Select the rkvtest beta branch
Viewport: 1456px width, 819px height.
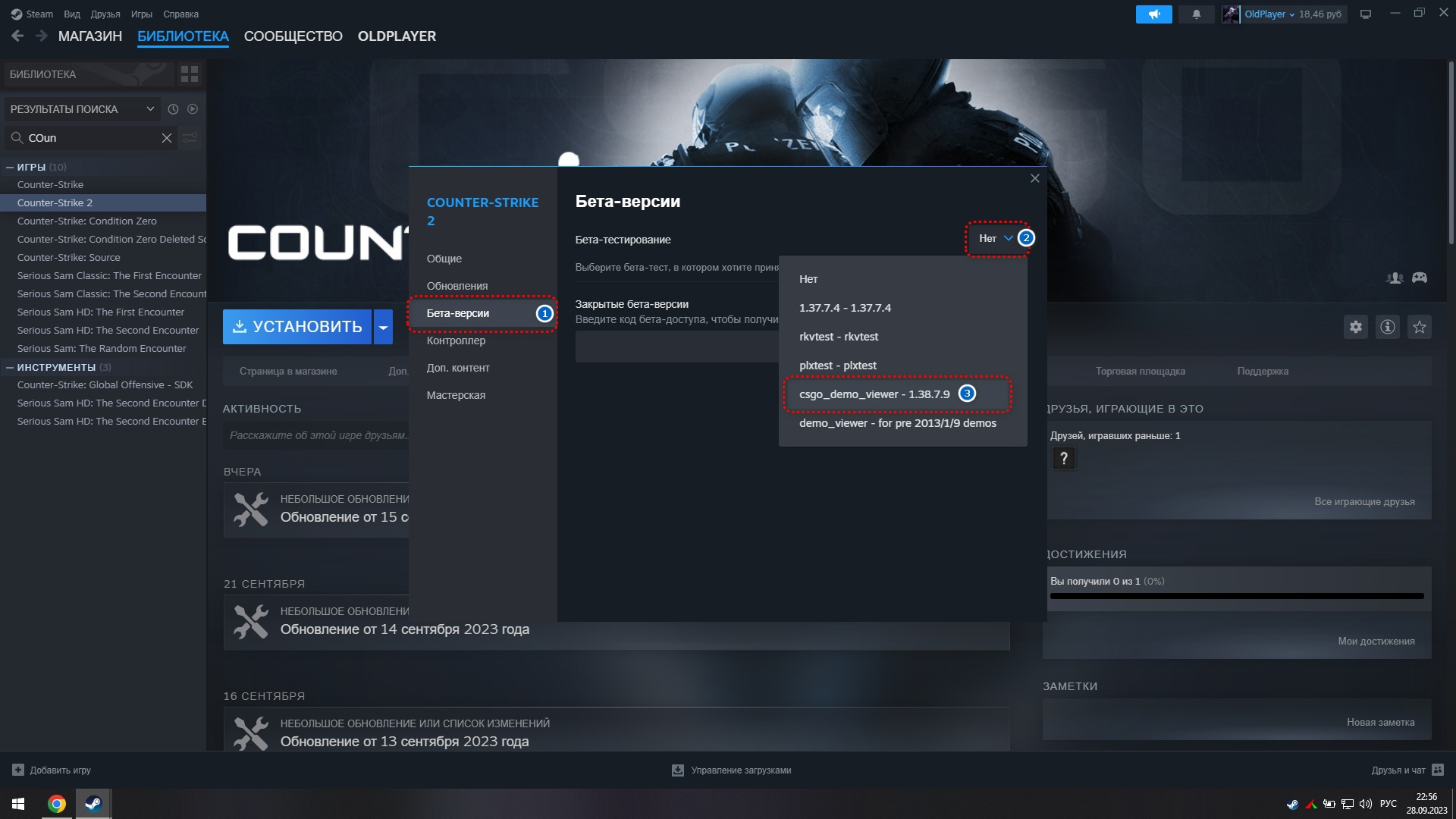[902, 337]
